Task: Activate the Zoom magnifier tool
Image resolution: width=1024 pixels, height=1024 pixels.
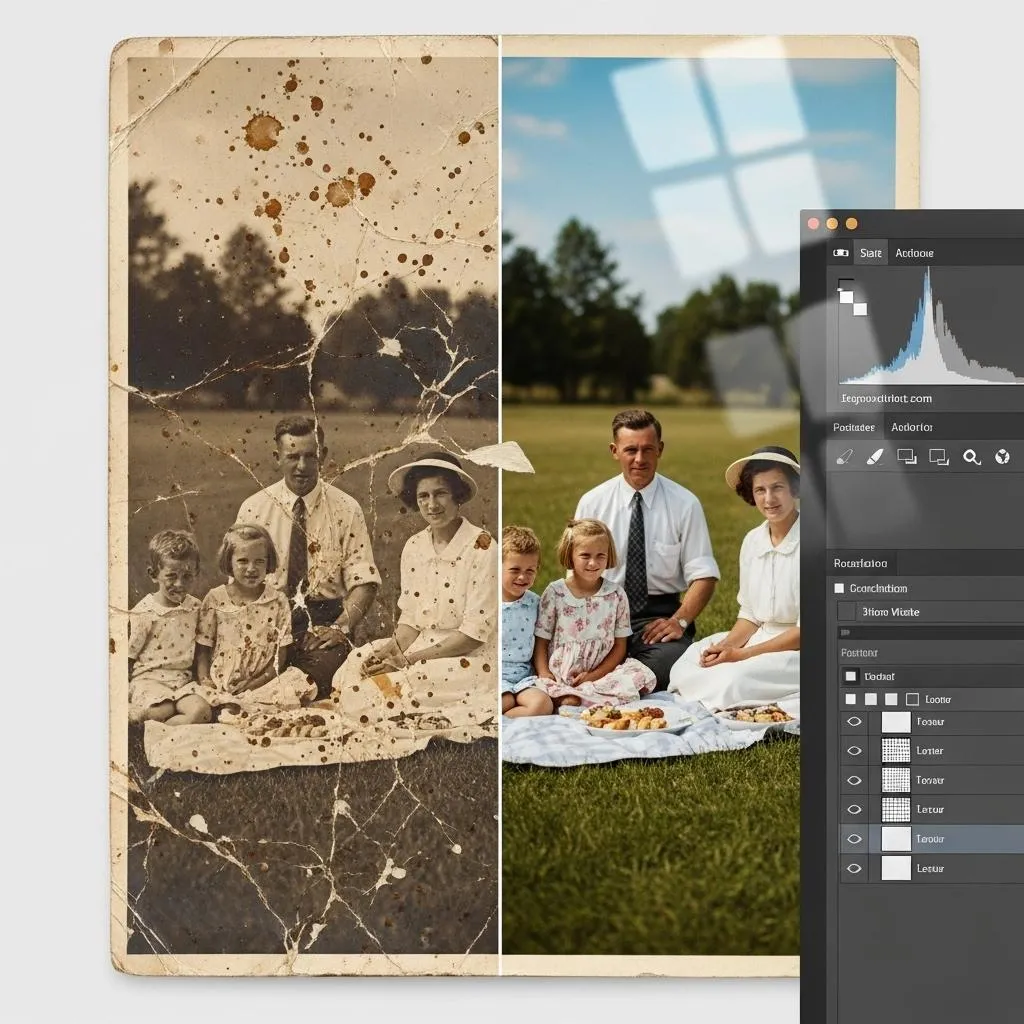Action: coord(971,457)
